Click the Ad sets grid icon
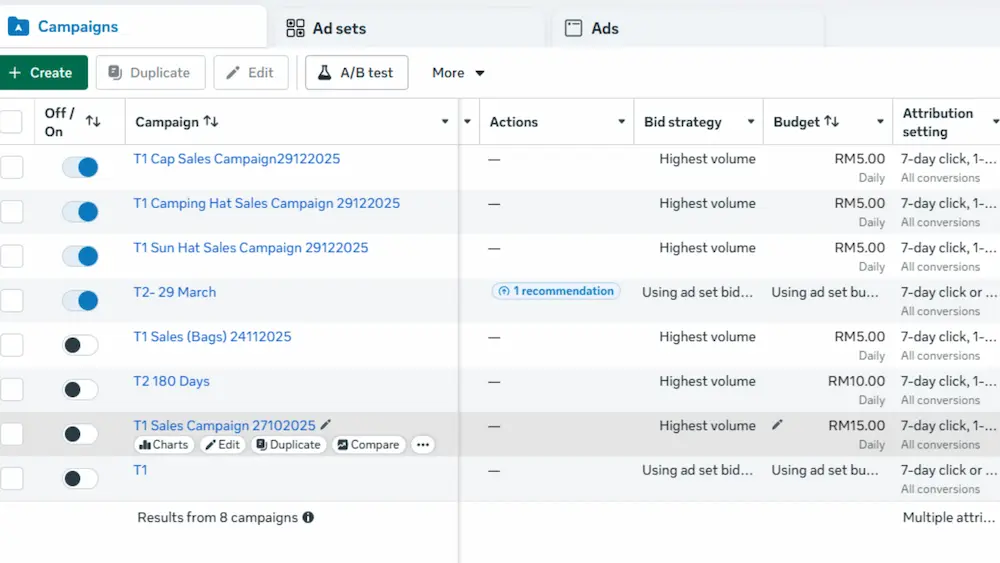This screenshot has width=1000, height=563. 295,28
